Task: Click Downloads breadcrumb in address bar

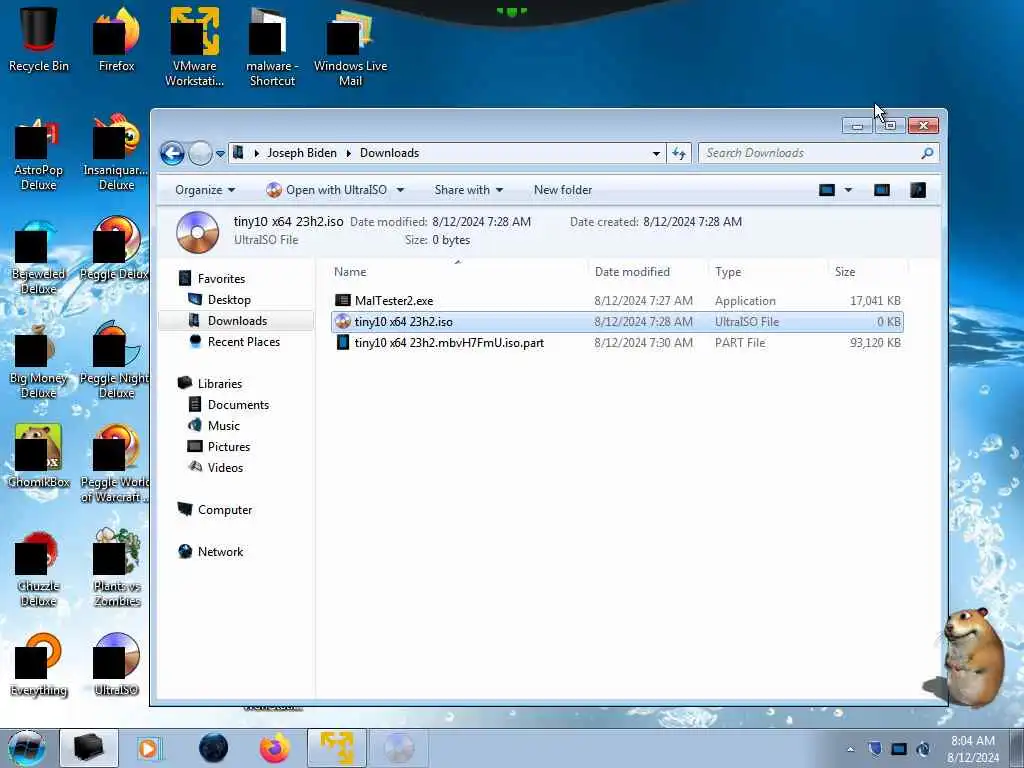Action: [x=389, y=153]
